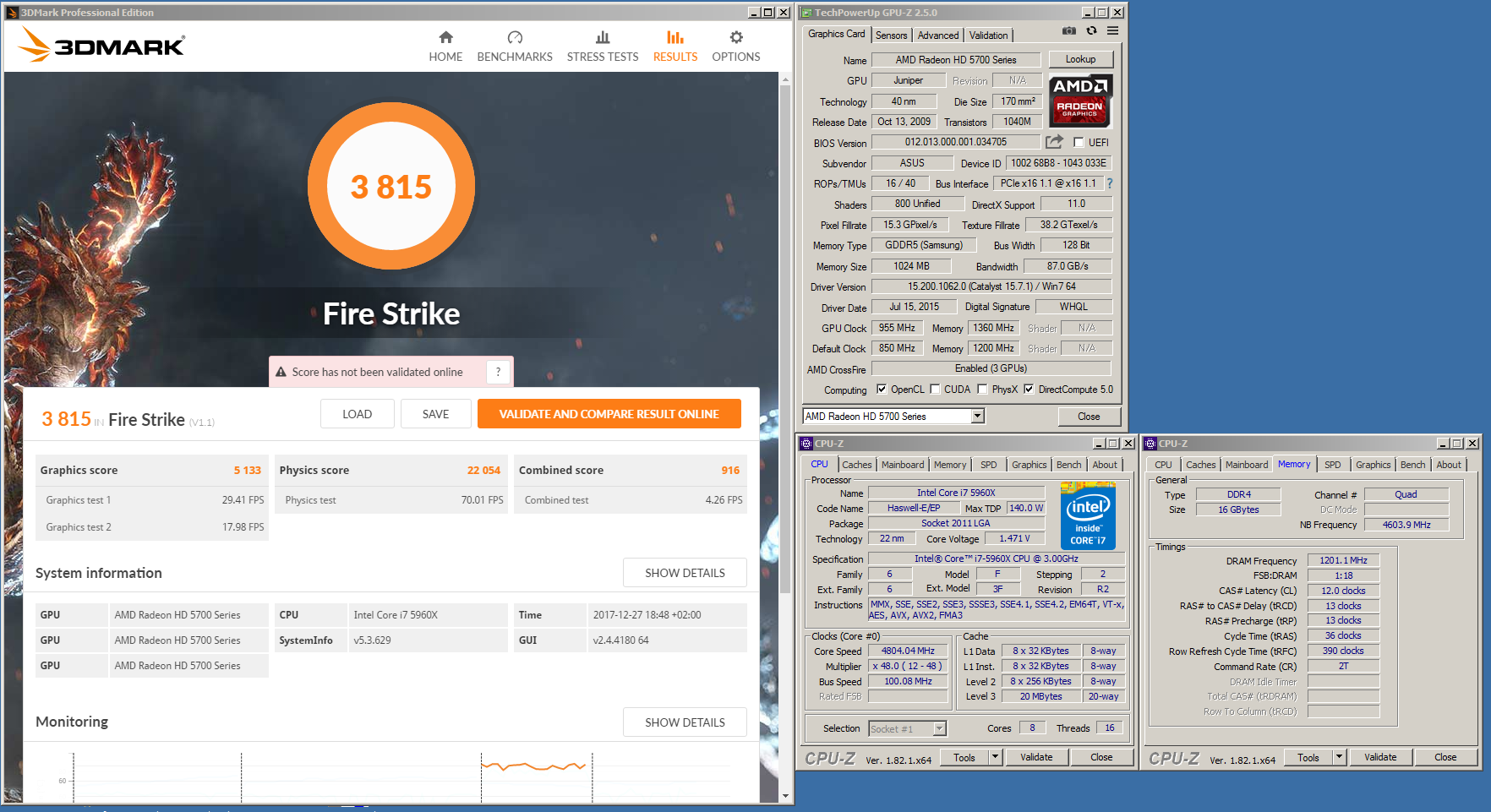The height and width of the screenshot is (812, 1491).
Task: Close GPU-Z with the Close button
Action: [x=1089, y=417]
